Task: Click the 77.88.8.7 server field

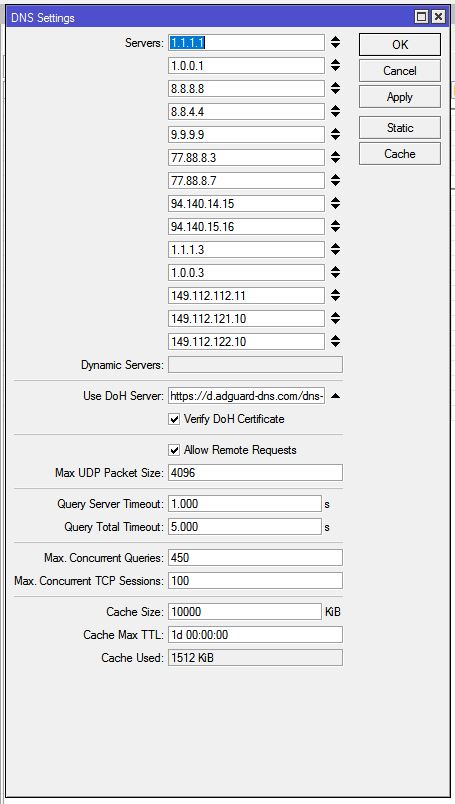Action: pyautogui.click(x=246, y=180)
